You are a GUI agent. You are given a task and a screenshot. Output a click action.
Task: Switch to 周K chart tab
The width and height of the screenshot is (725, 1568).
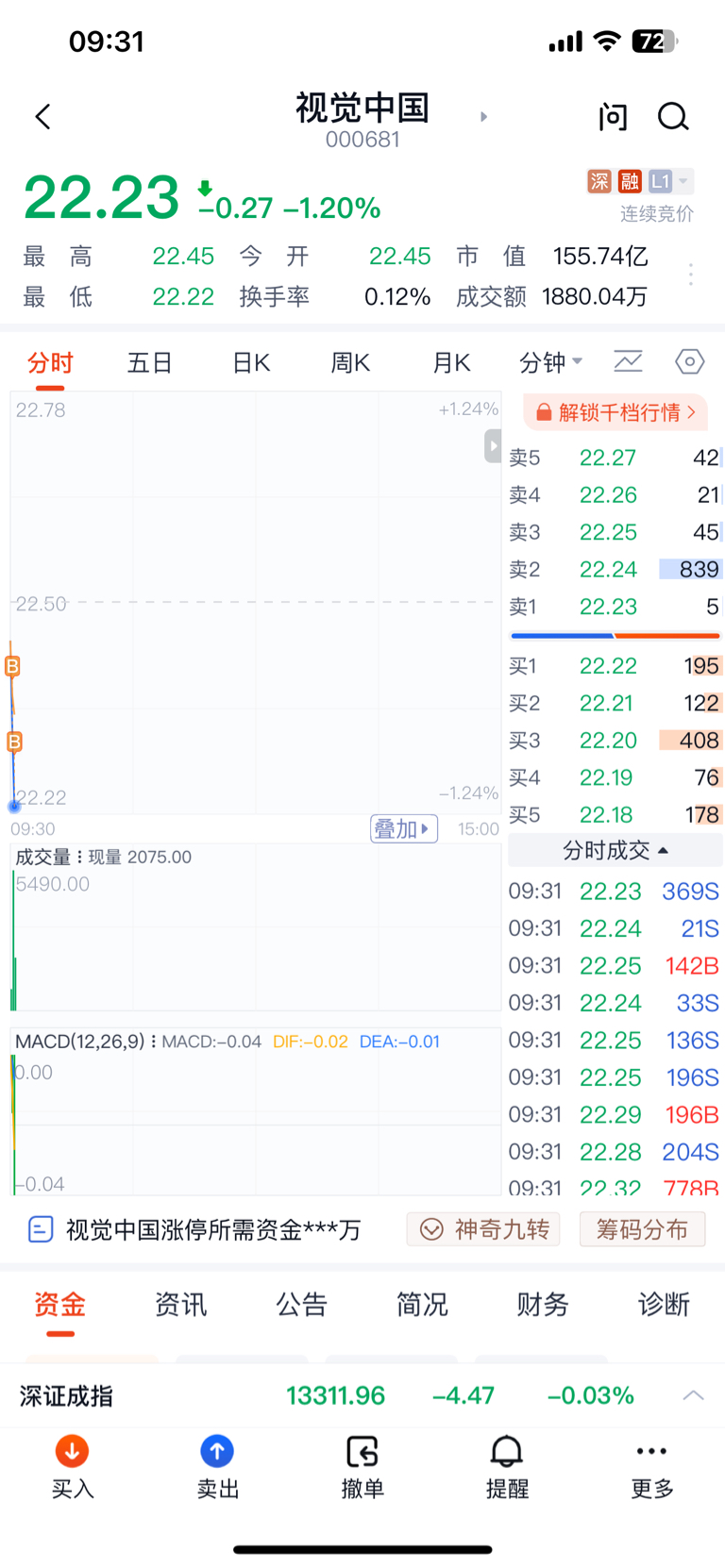click(350, 362)
